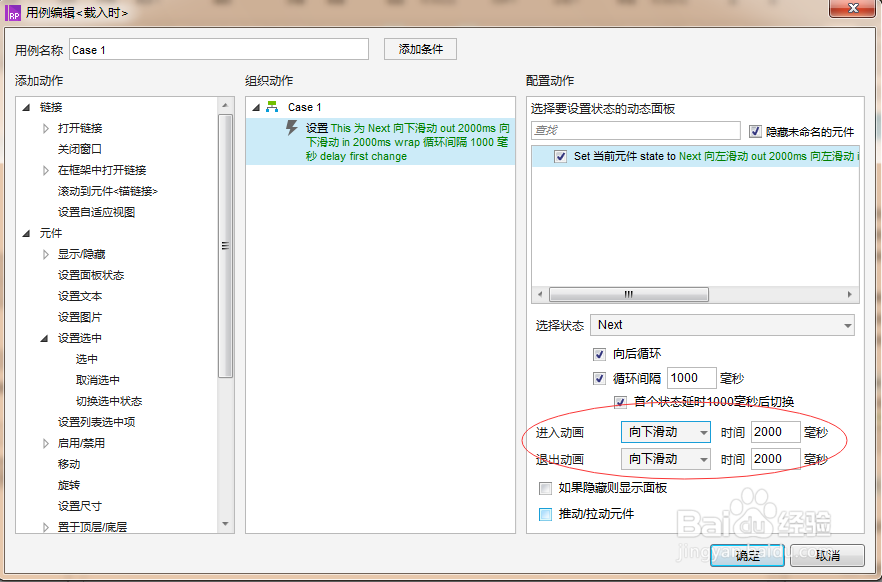Select 取消选中 action

tap(97, 380)
